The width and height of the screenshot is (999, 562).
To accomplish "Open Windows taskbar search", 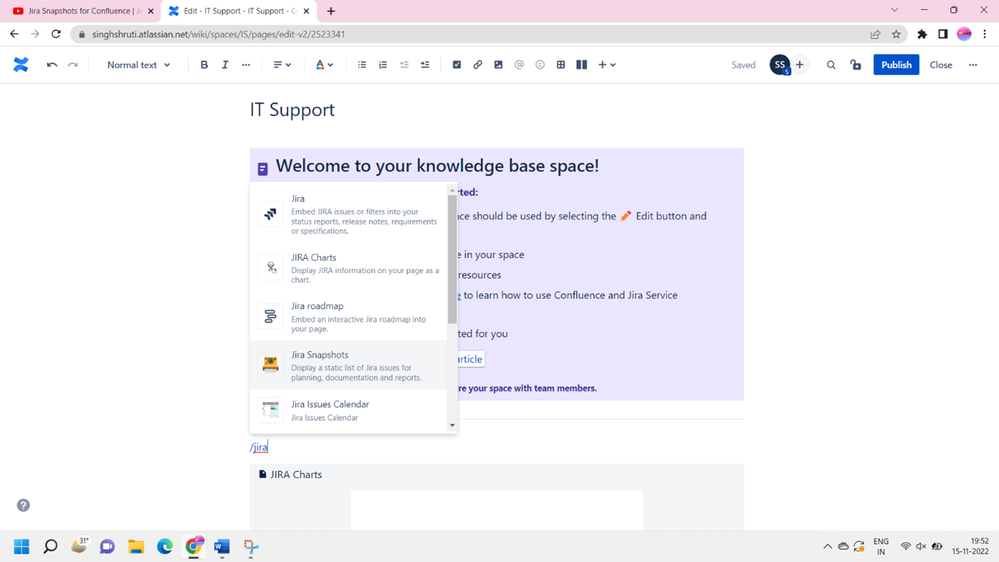I will [x=50, y=547].
